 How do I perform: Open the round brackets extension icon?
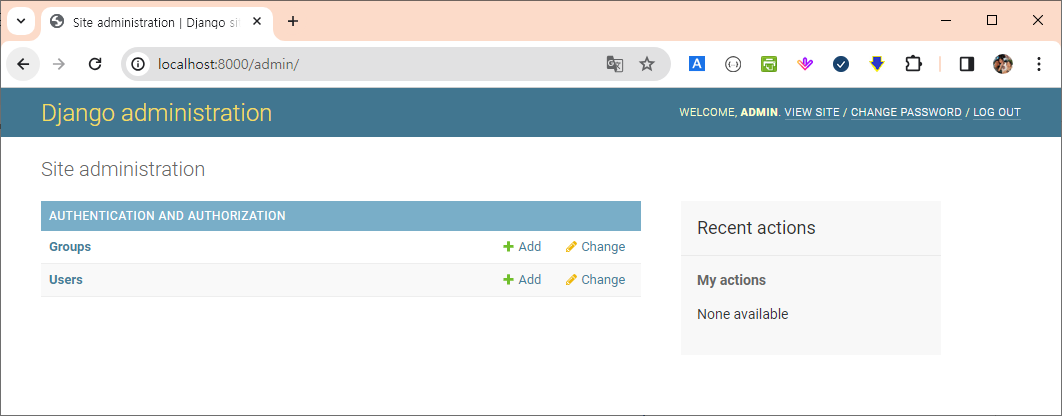click(733, 64)
